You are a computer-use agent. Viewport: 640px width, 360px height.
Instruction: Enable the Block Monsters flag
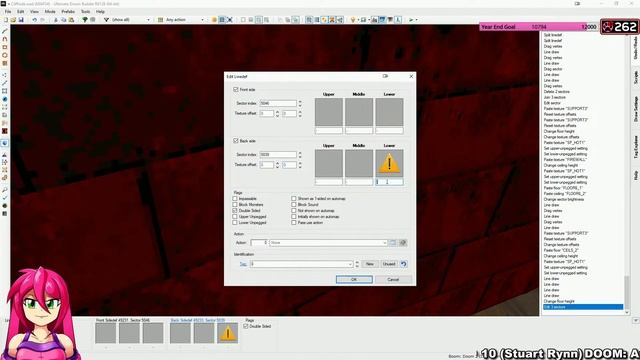235,205
